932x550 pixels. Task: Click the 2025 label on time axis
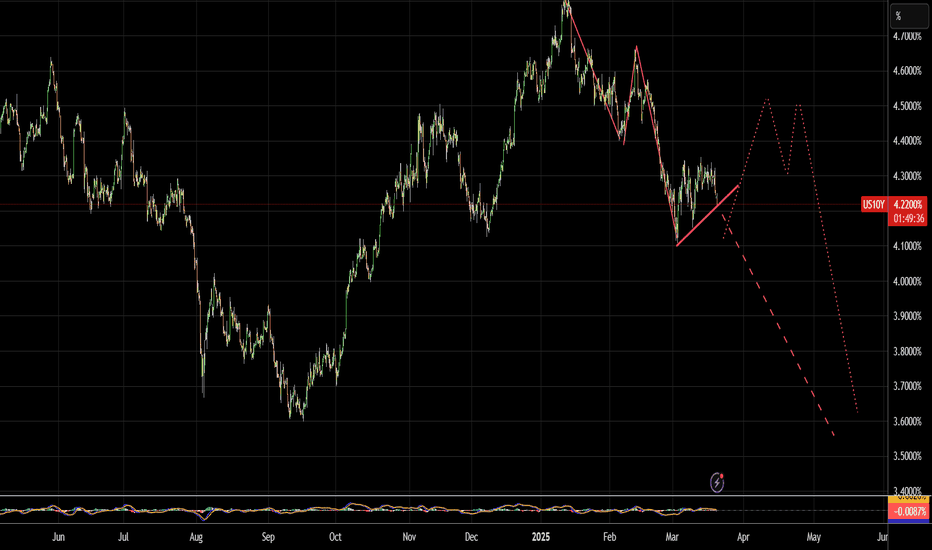point(541,537)
